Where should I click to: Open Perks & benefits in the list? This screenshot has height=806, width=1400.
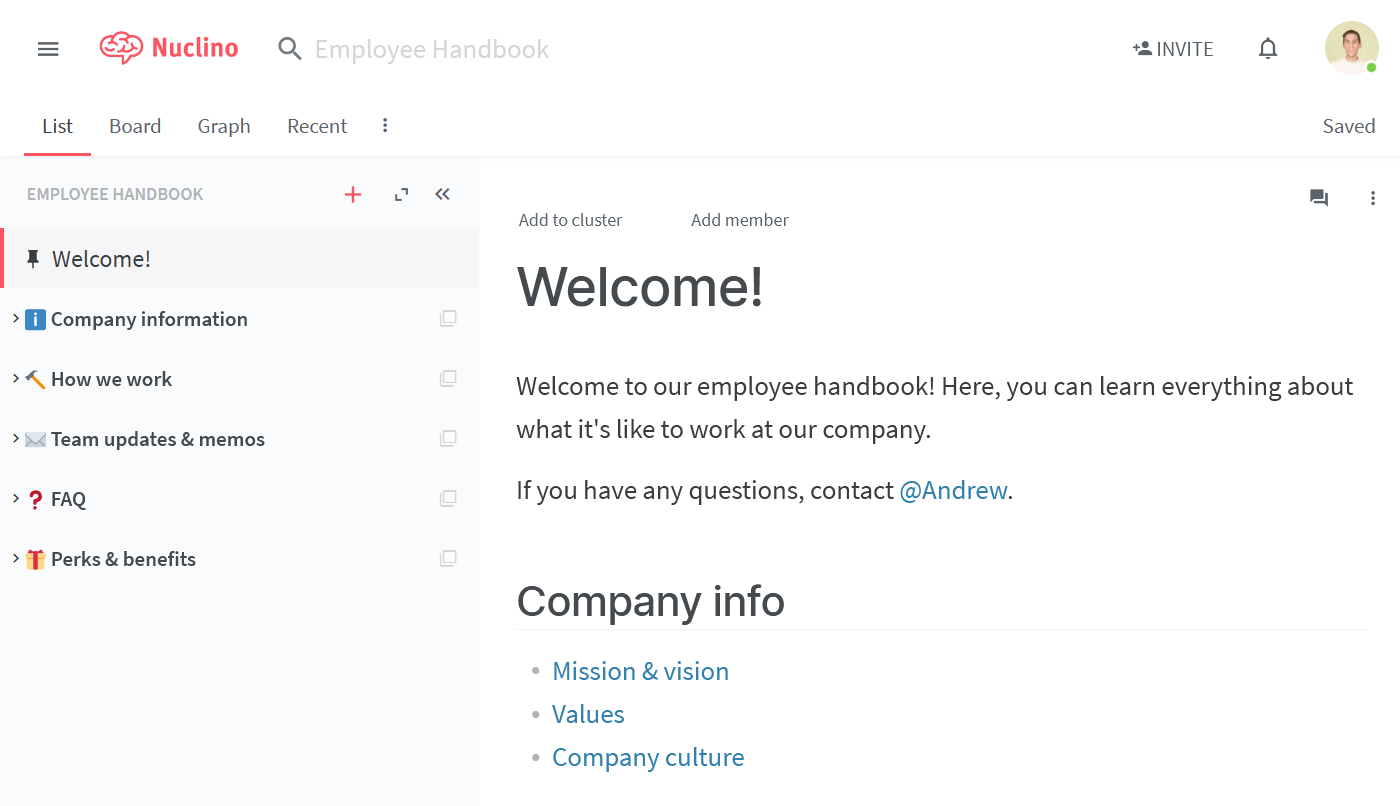click(x=123, y=559)
